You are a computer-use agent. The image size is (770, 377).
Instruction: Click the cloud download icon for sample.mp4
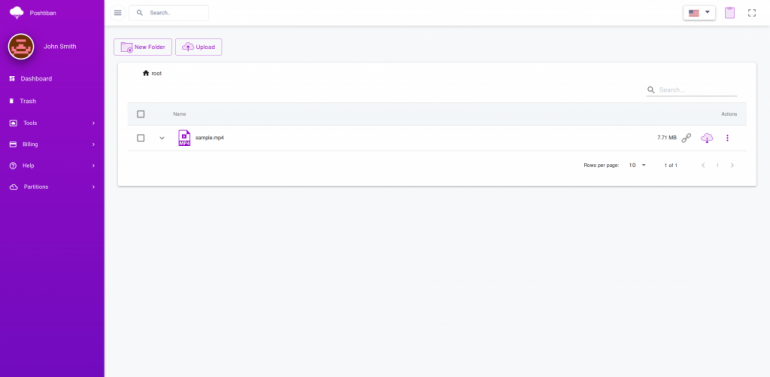click(x=707, y=138)
